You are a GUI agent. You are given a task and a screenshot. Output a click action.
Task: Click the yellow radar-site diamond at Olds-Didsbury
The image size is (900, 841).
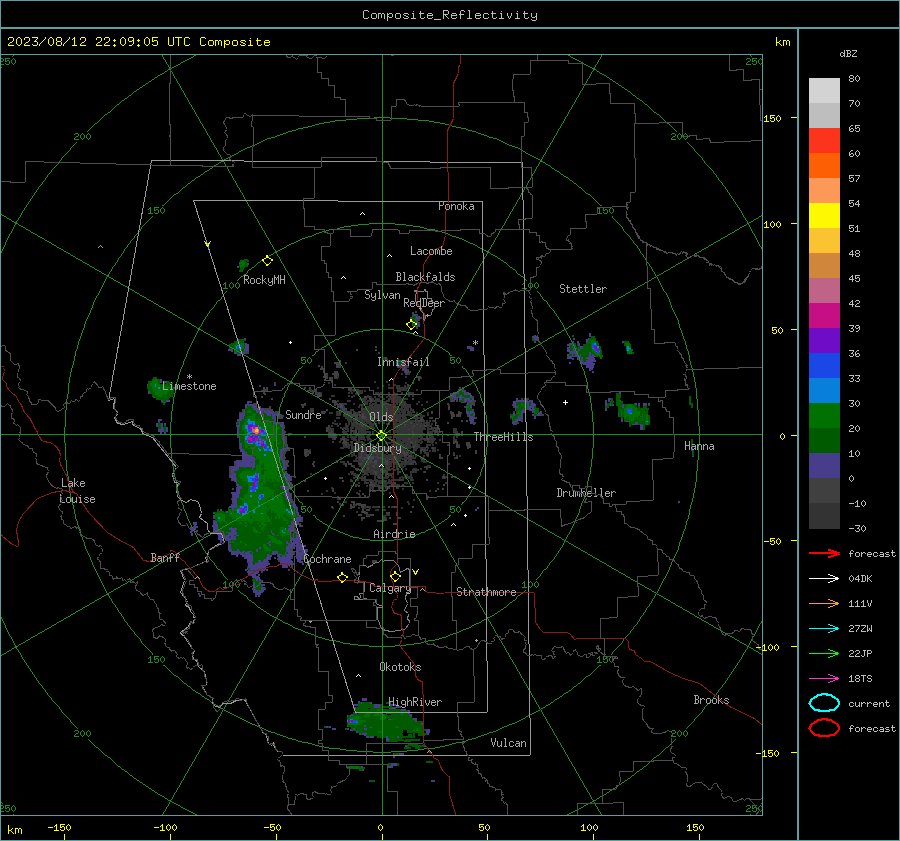click(x=381, y=435)
